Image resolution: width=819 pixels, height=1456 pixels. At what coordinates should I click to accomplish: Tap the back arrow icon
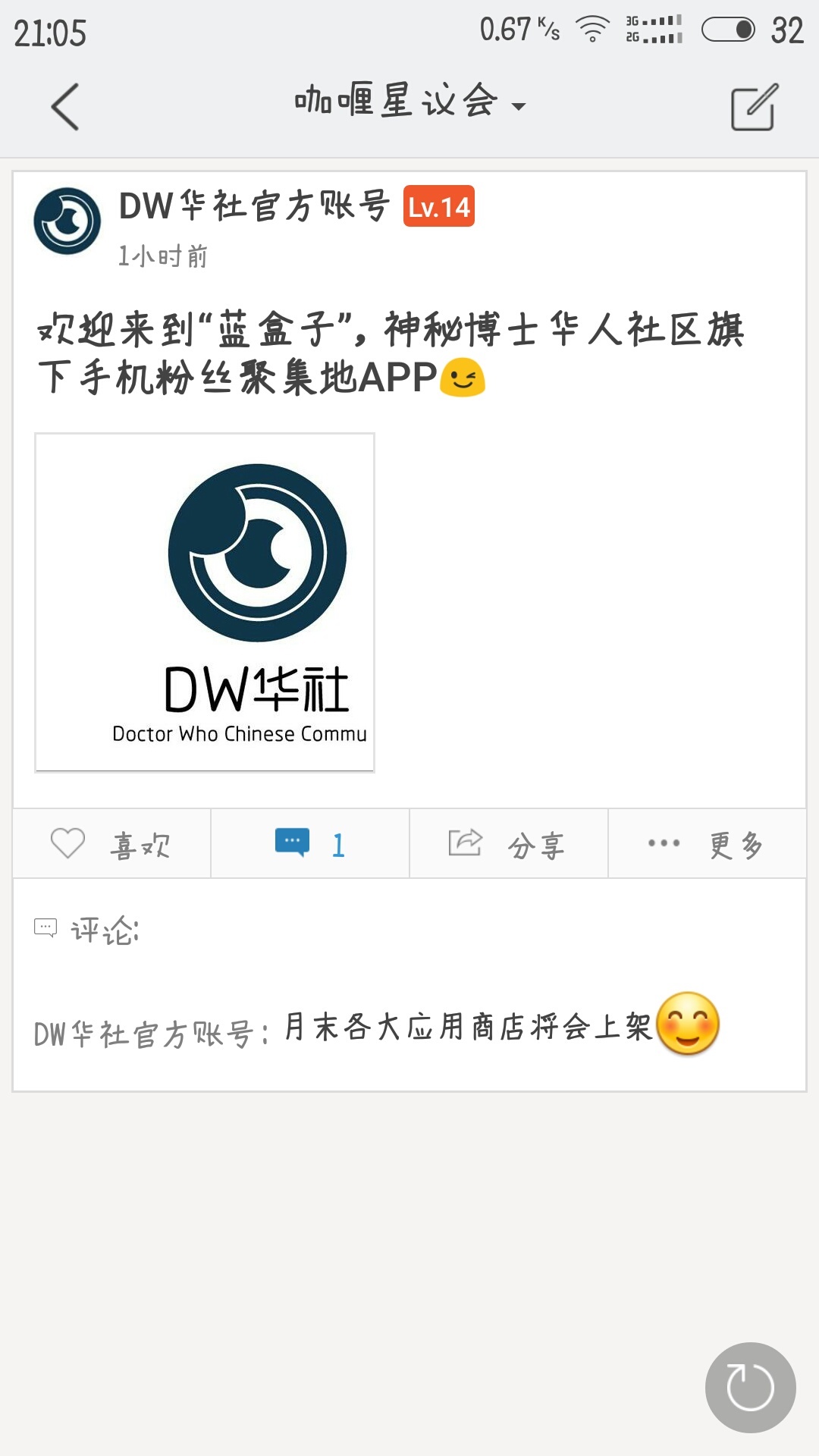(65, 107)
